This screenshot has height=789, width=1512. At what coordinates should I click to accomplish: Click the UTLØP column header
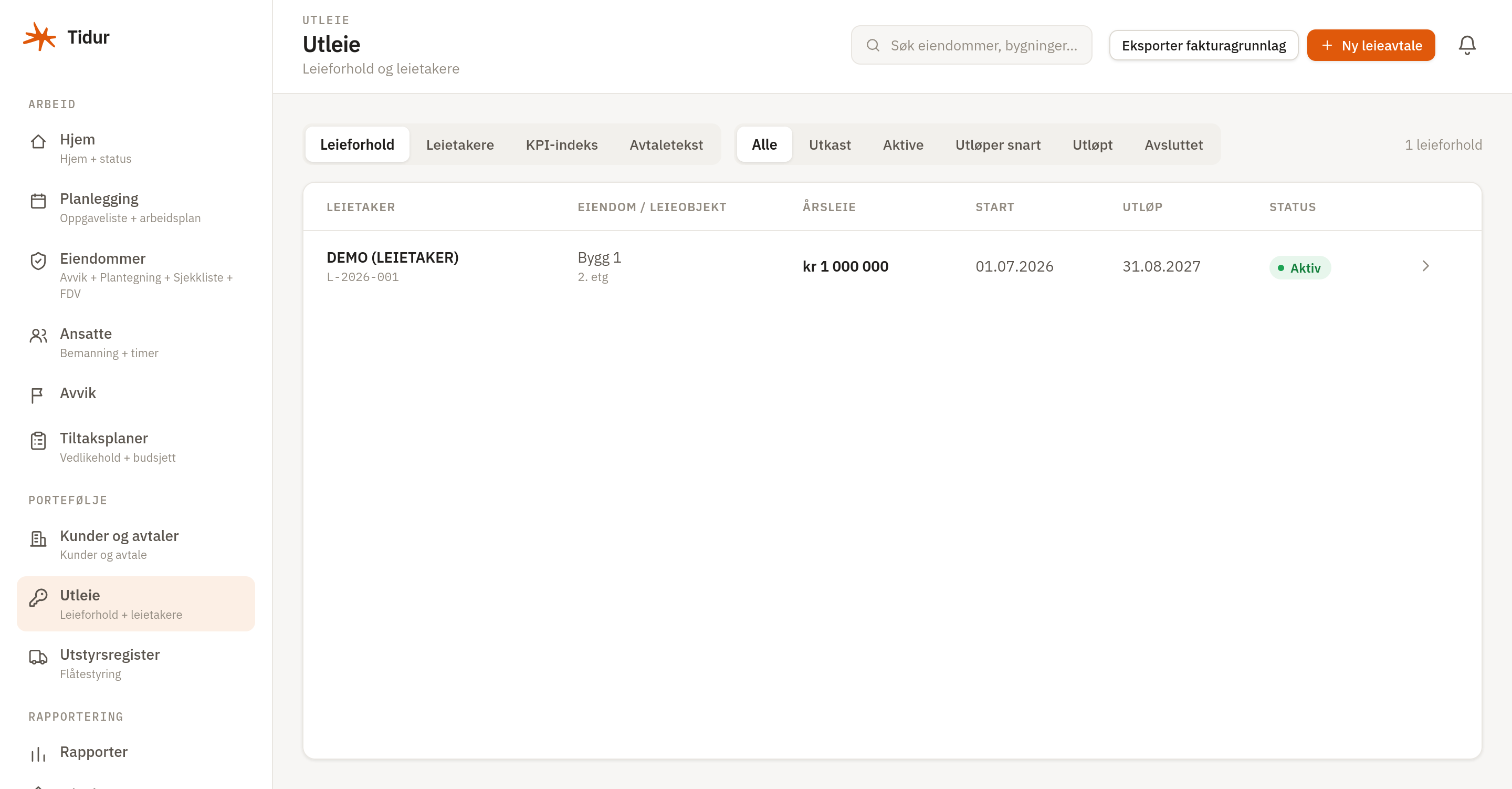1142,207
